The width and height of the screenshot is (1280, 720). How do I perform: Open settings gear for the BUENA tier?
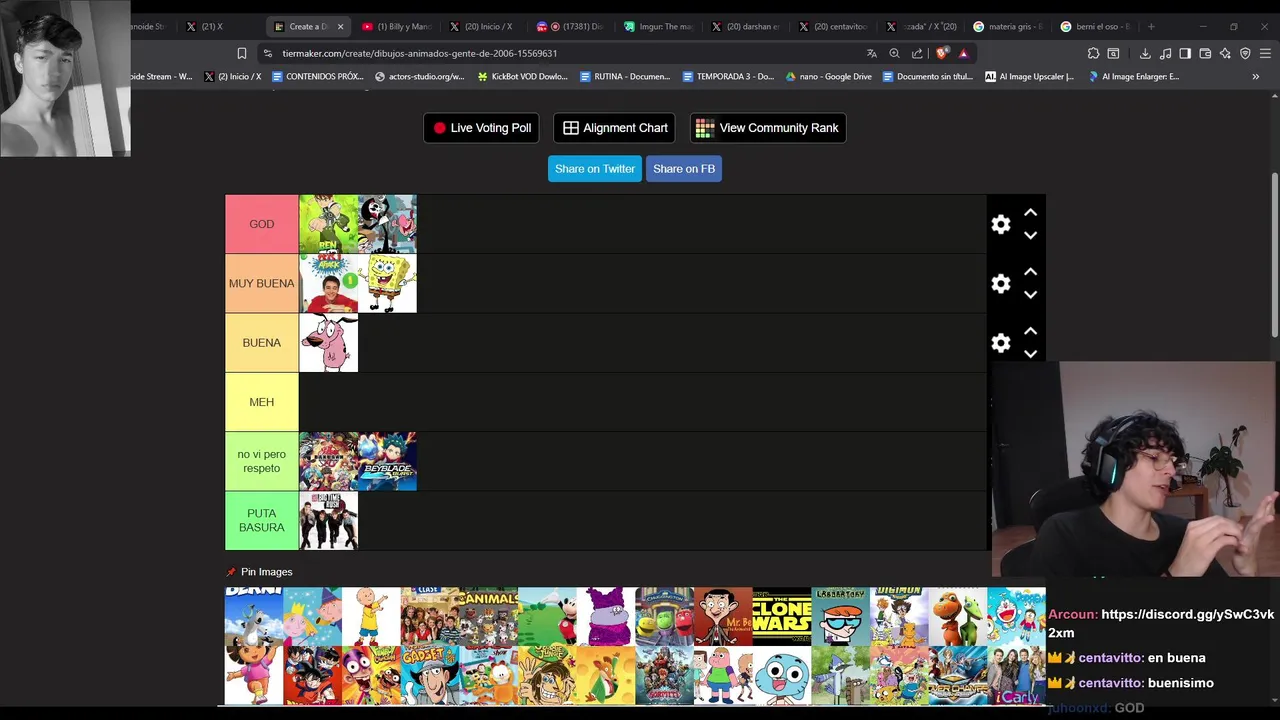point(1001,343)
